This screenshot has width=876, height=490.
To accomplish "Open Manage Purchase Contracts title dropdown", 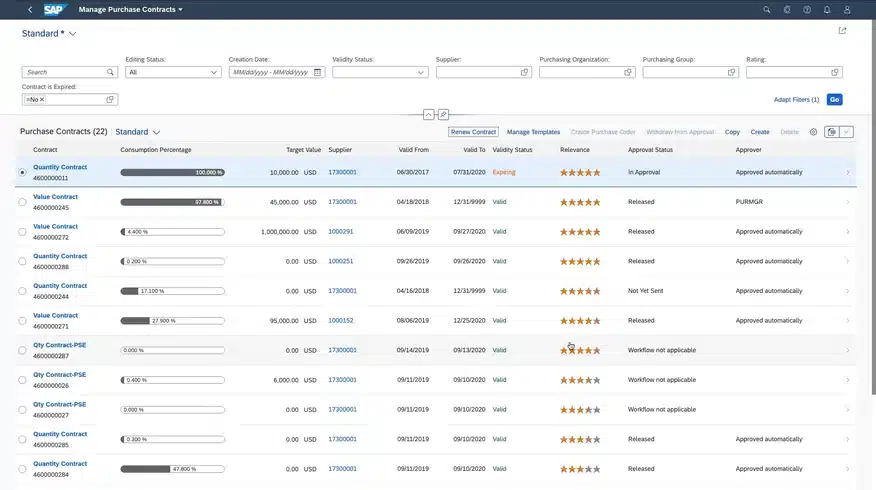I will 130,9.
